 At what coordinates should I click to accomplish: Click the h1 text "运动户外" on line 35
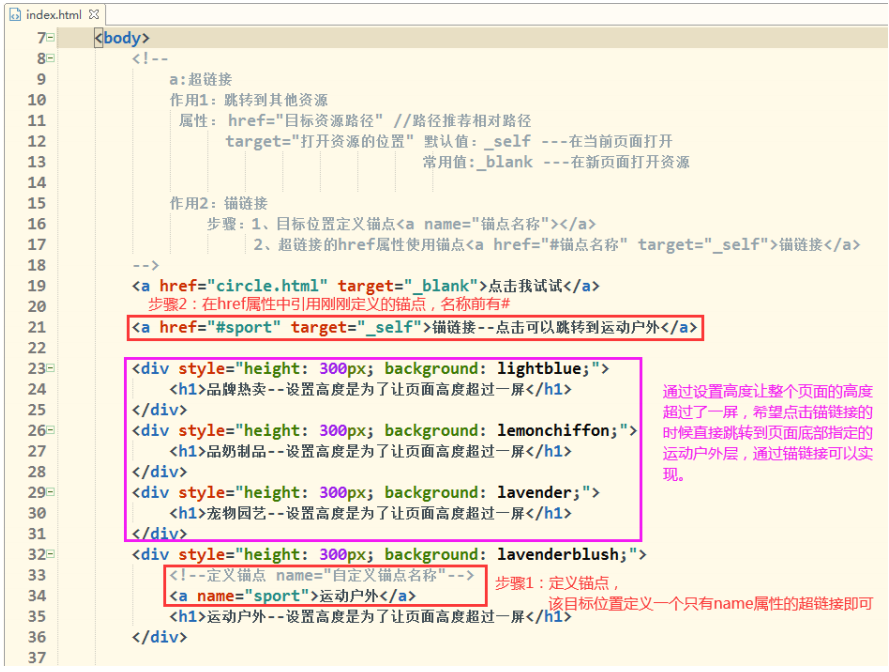370,616
